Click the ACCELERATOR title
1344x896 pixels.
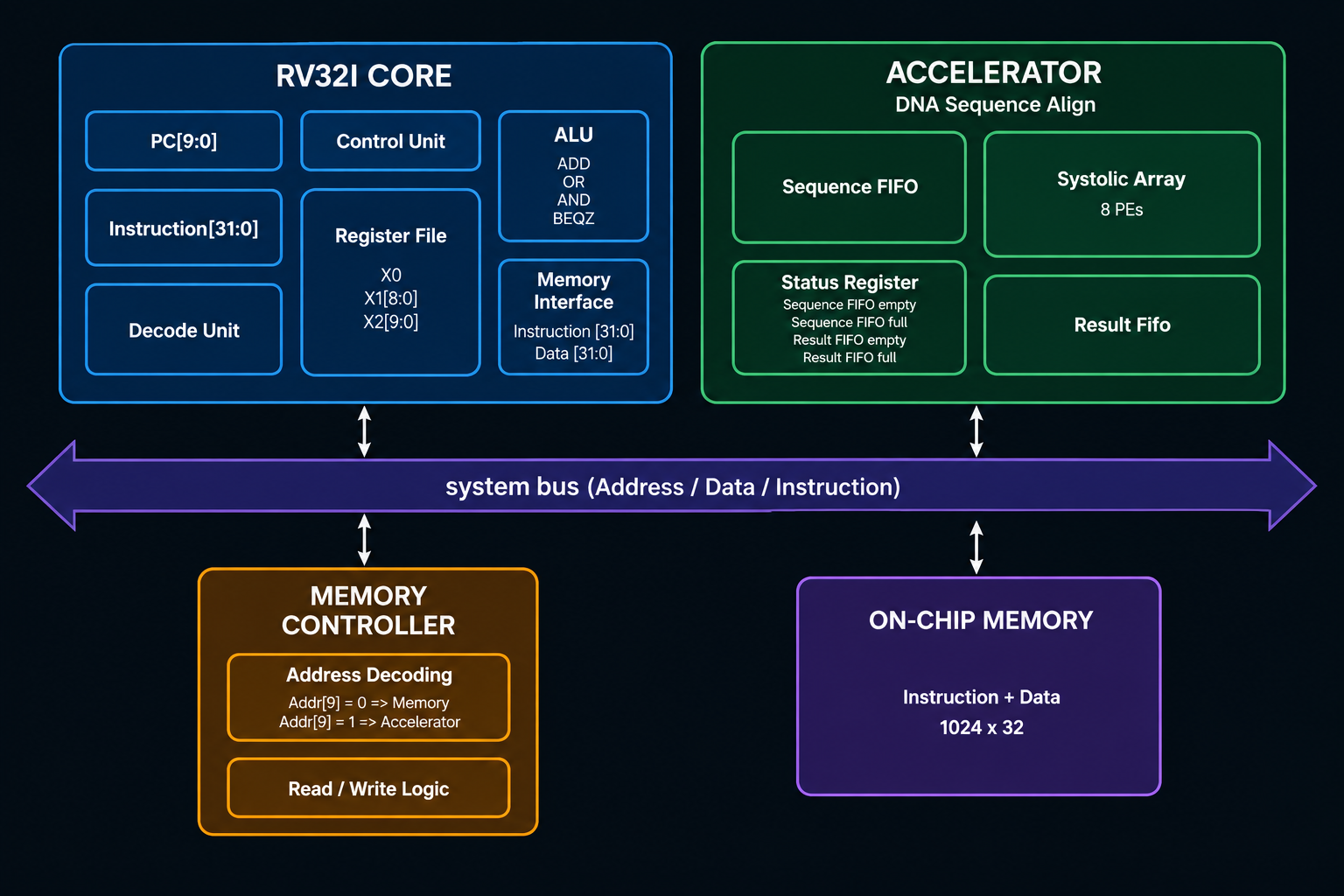[994, 73]
